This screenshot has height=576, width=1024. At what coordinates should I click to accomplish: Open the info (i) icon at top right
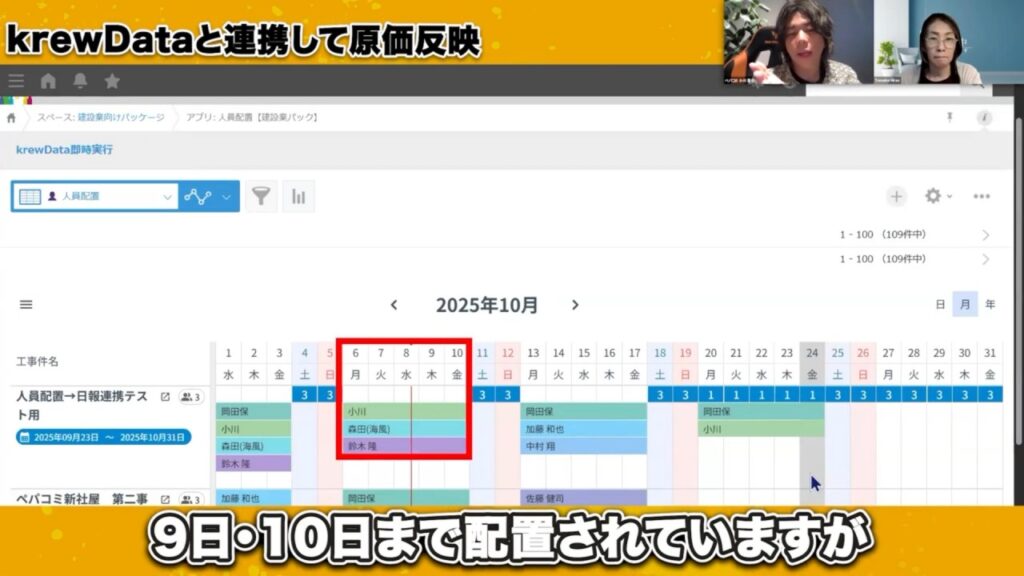tap(985, 116)
